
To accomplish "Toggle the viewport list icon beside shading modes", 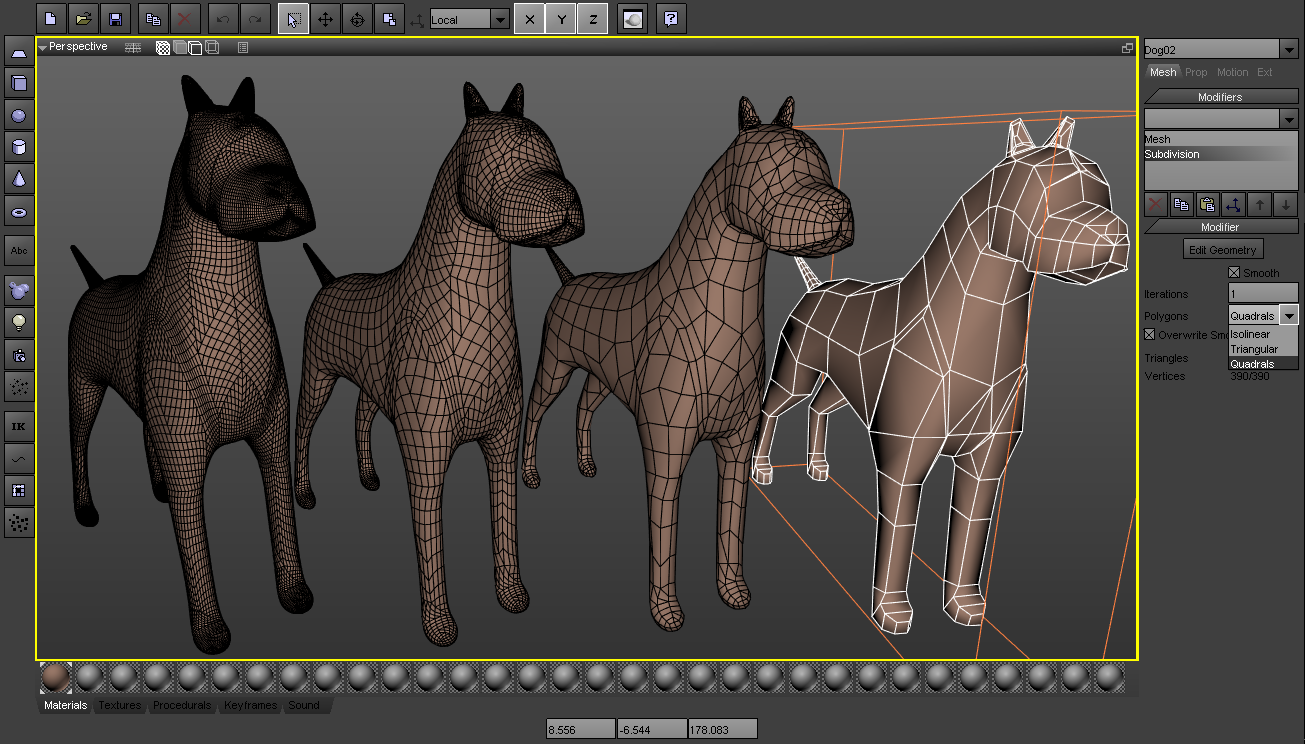I will point(243,47).
